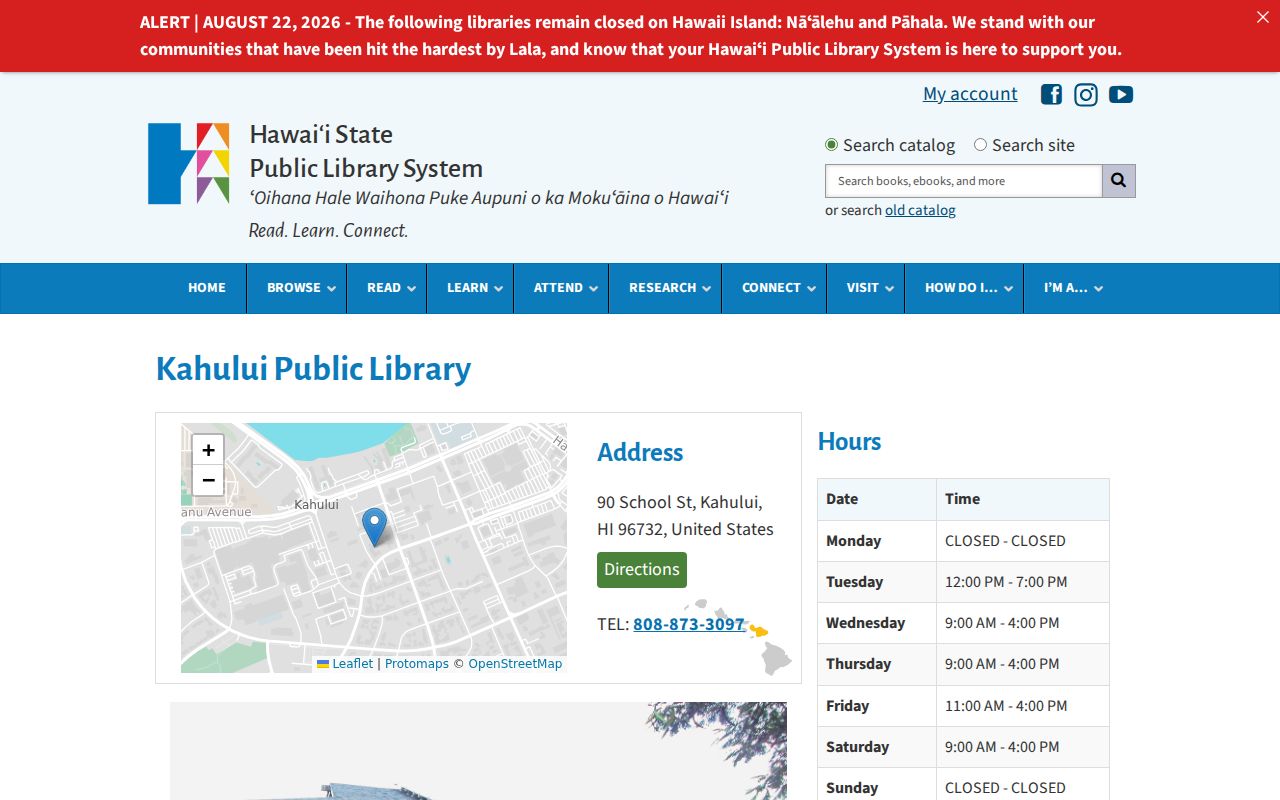Expand the I'm A... menu
This screenshot has width=1280, height=800.
coord(1069,288)
